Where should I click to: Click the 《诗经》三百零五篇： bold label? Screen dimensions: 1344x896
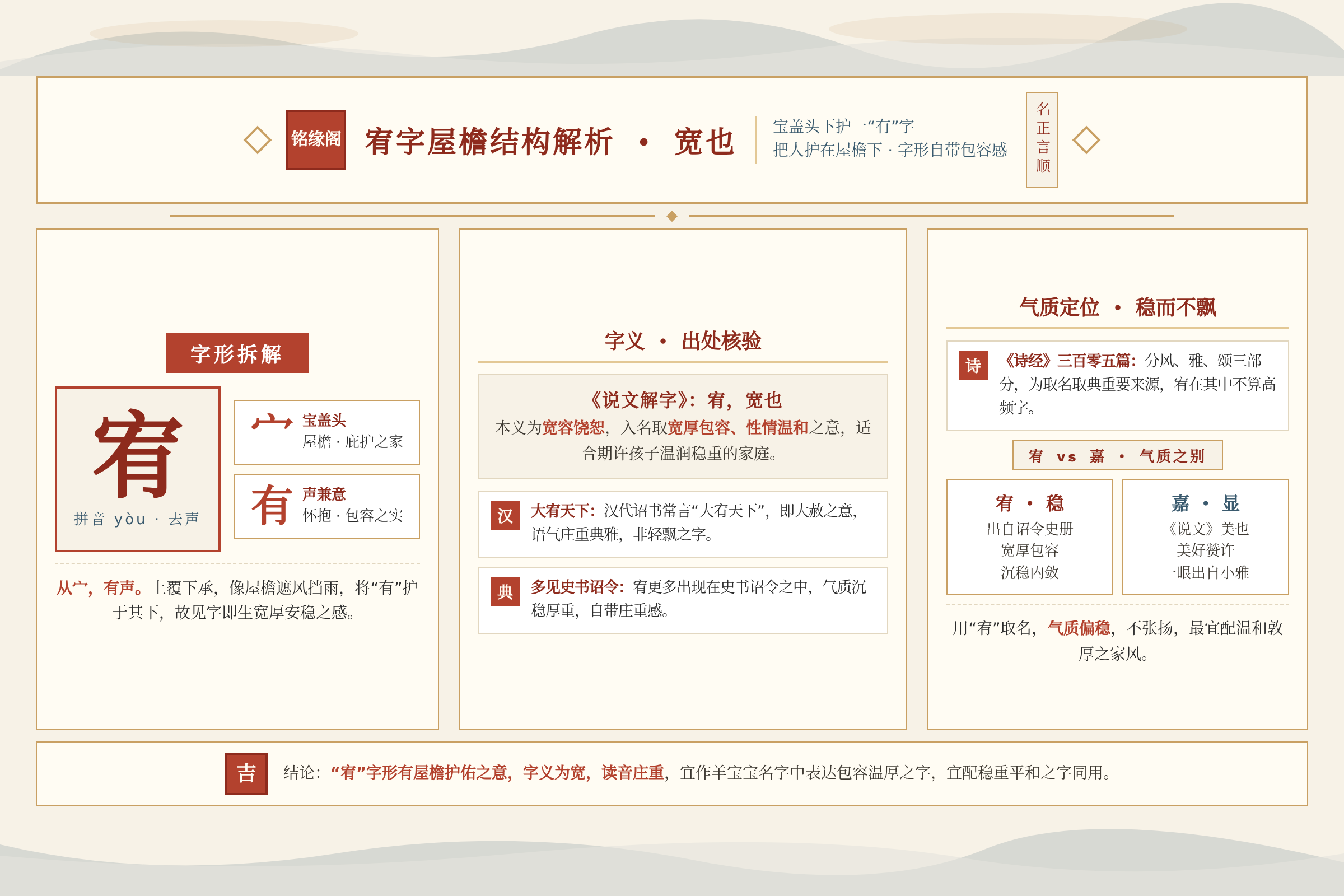coord(1068,361)
